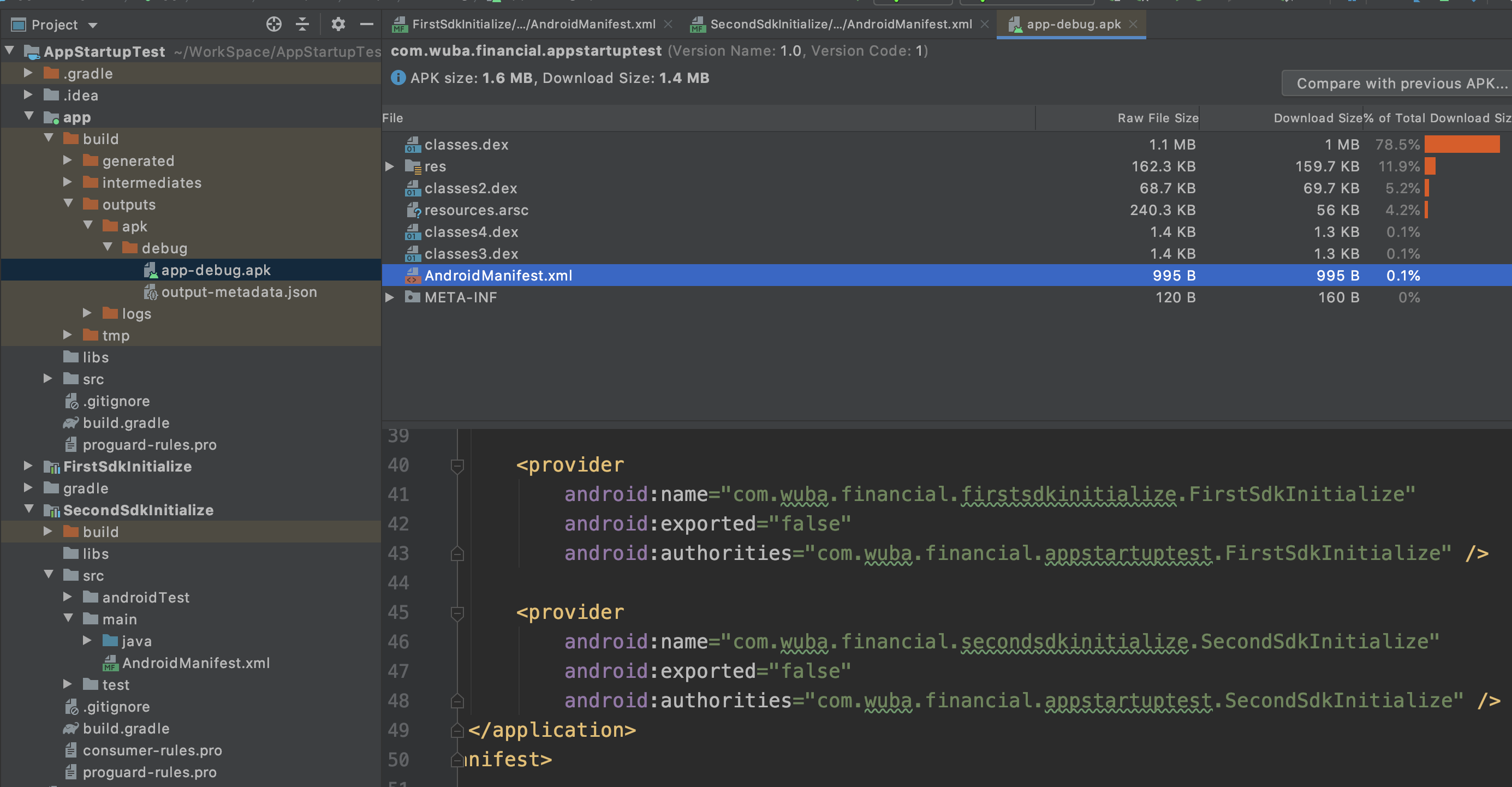Click the META-INF folder icon

[413, 297]
